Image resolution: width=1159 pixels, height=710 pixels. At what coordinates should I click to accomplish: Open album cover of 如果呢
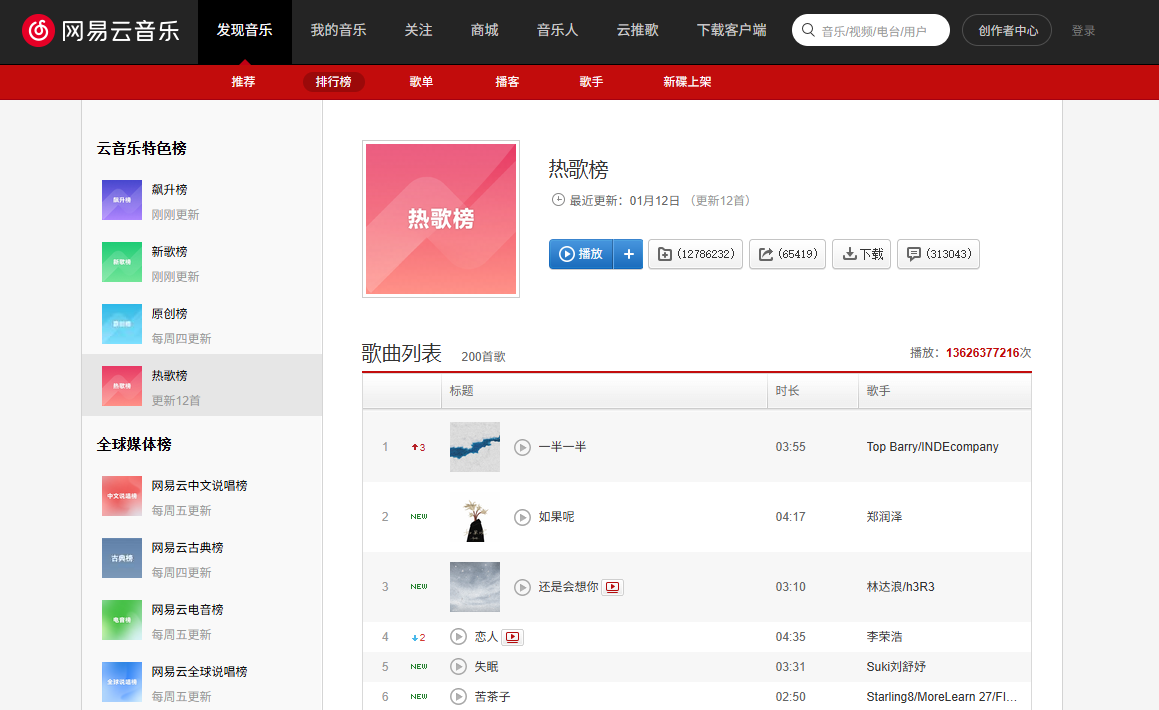pyautogui.click(x=475, y=517)
